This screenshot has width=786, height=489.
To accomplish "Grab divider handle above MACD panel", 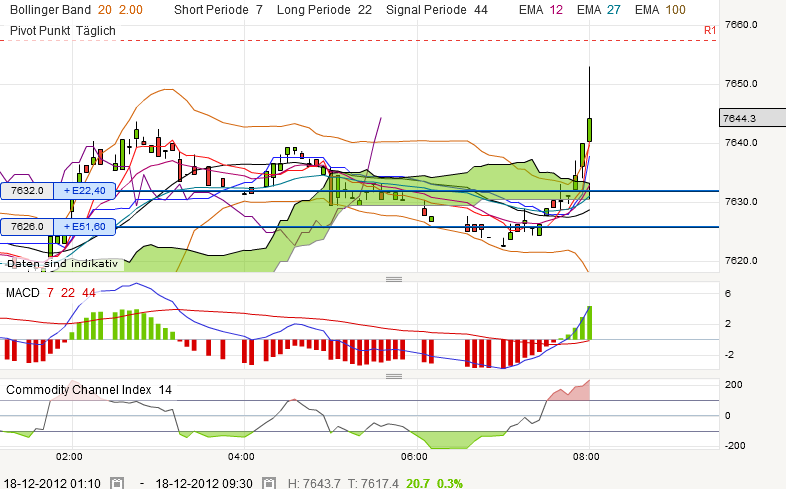I will pyautogui.click(x=394, y=279).
